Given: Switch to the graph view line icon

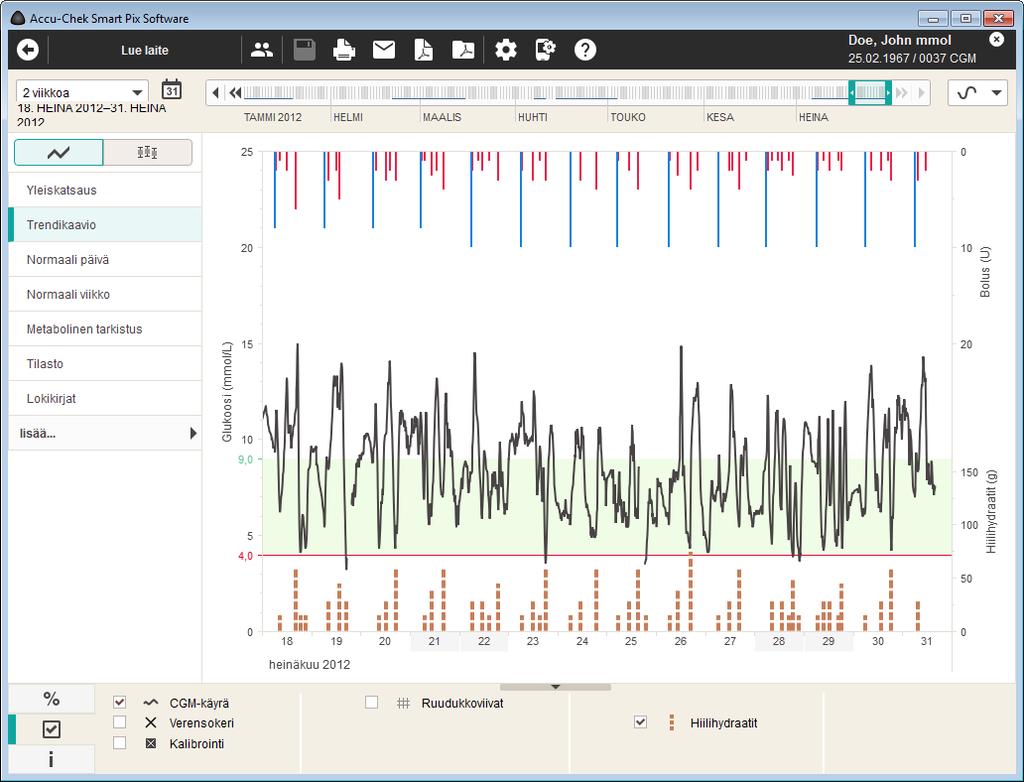Looking at the screenshot, I should [x=59, y=152].
